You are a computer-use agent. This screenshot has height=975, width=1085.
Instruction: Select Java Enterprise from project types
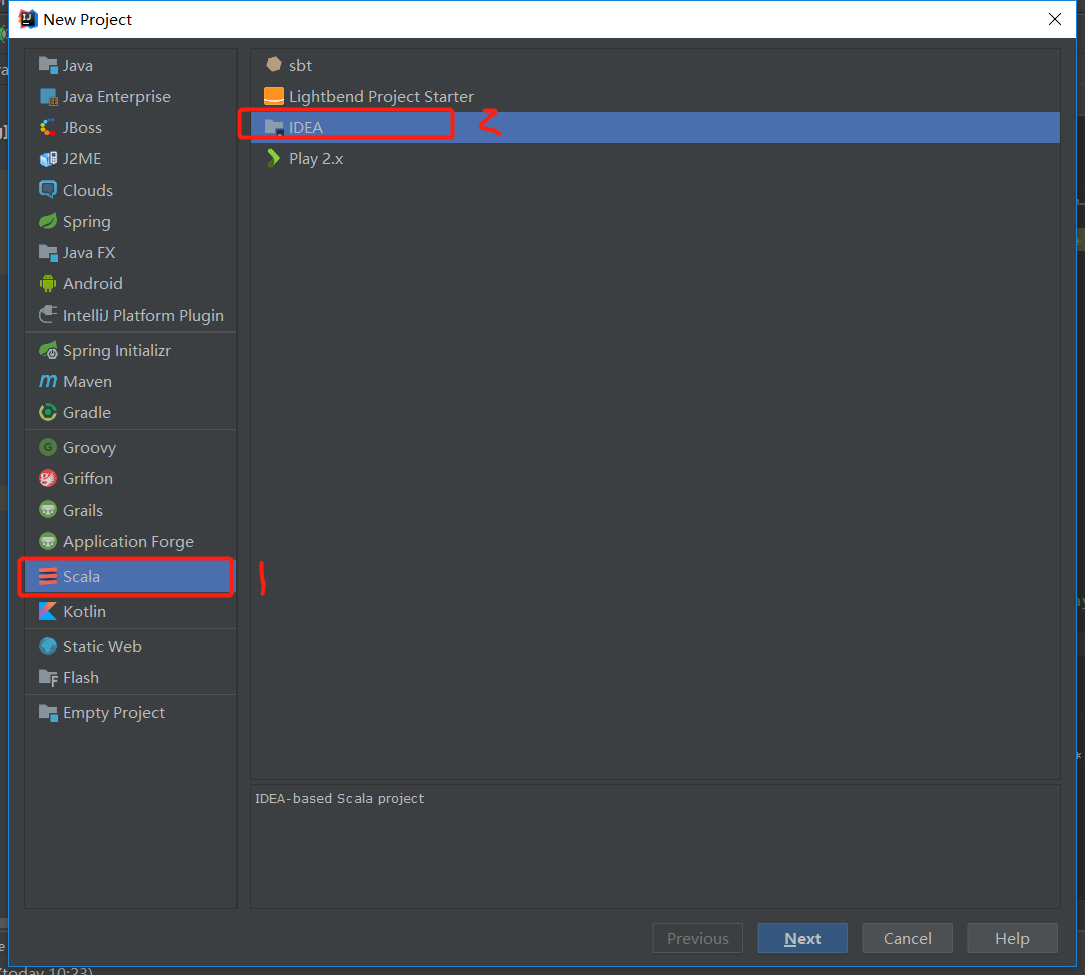116,97
